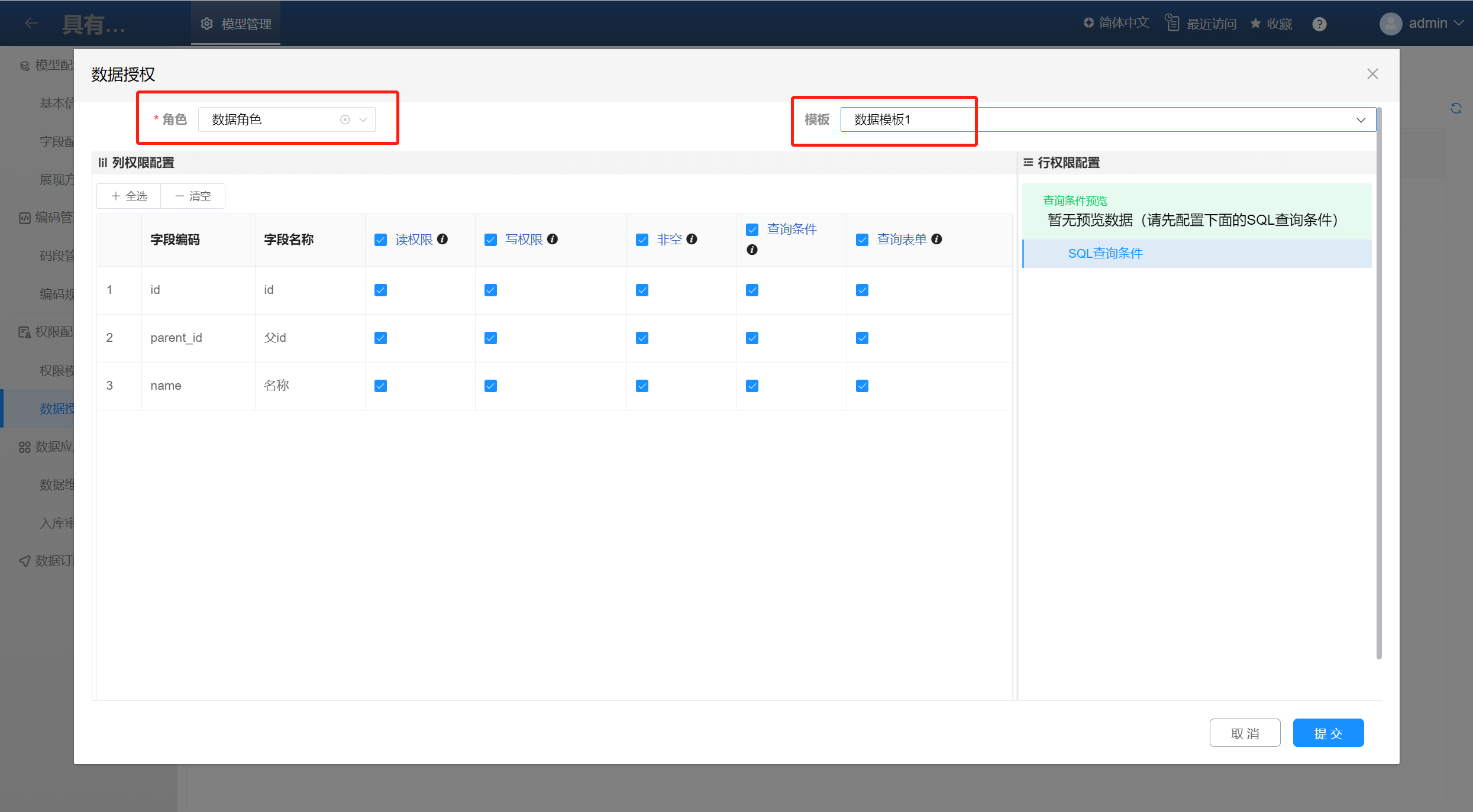This screenshot has height=812, width=1473.
Task: Open the admin user menu
Action: [x=1427, y=24]
